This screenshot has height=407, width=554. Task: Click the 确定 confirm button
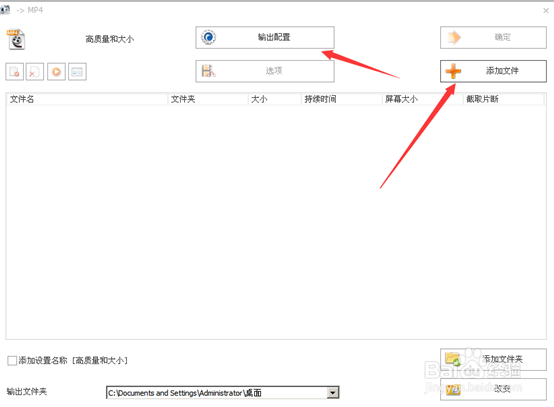click(x=493, y=37)
